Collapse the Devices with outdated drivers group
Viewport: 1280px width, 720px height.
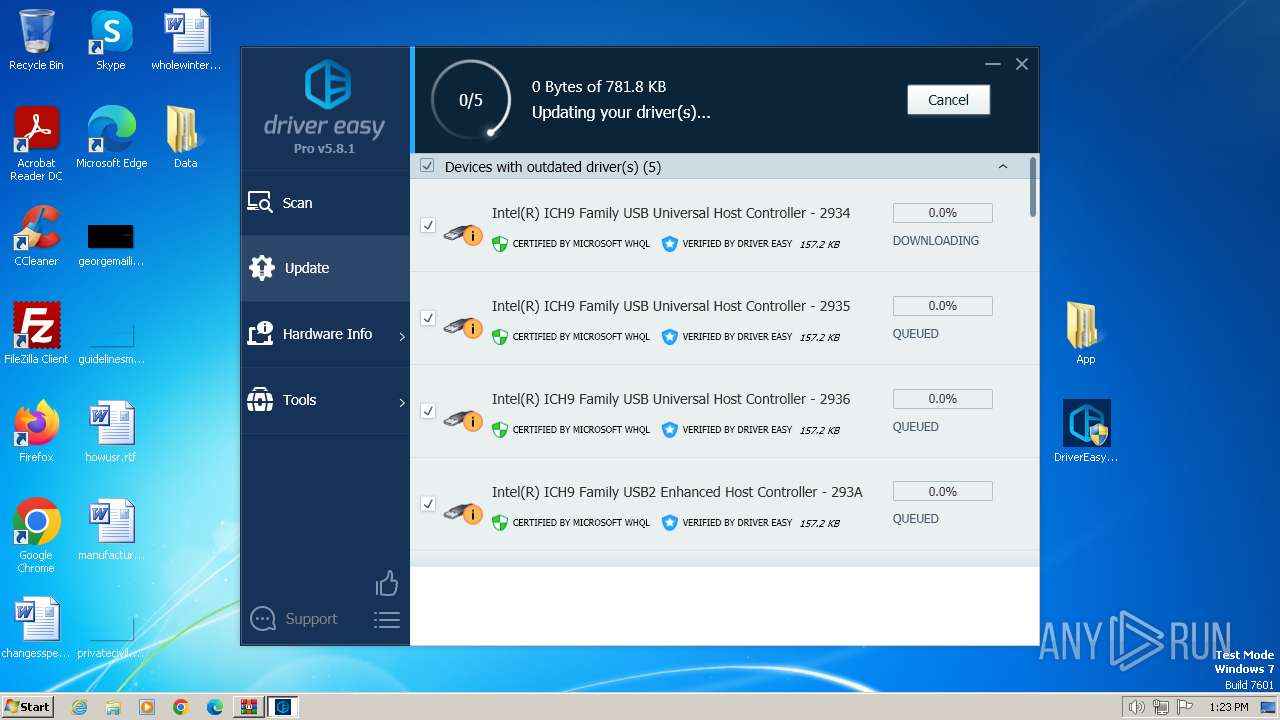click(x=1003, y=167)
